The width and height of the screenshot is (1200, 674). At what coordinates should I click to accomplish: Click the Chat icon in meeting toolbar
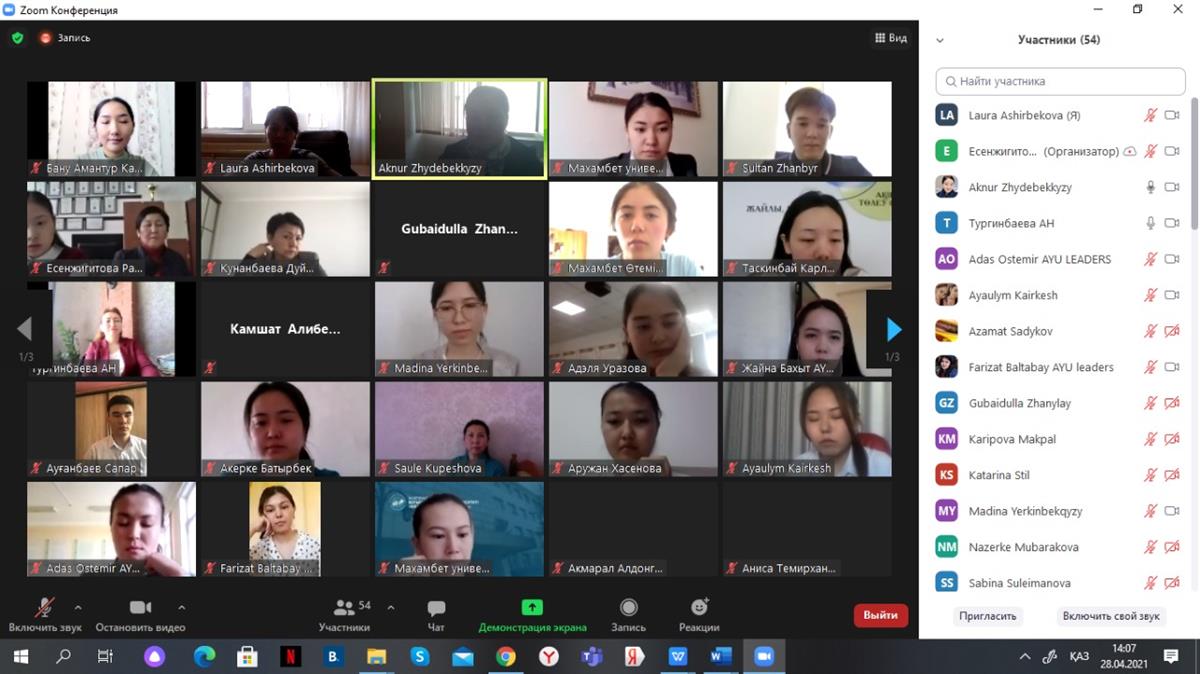[x=436, y=608]
